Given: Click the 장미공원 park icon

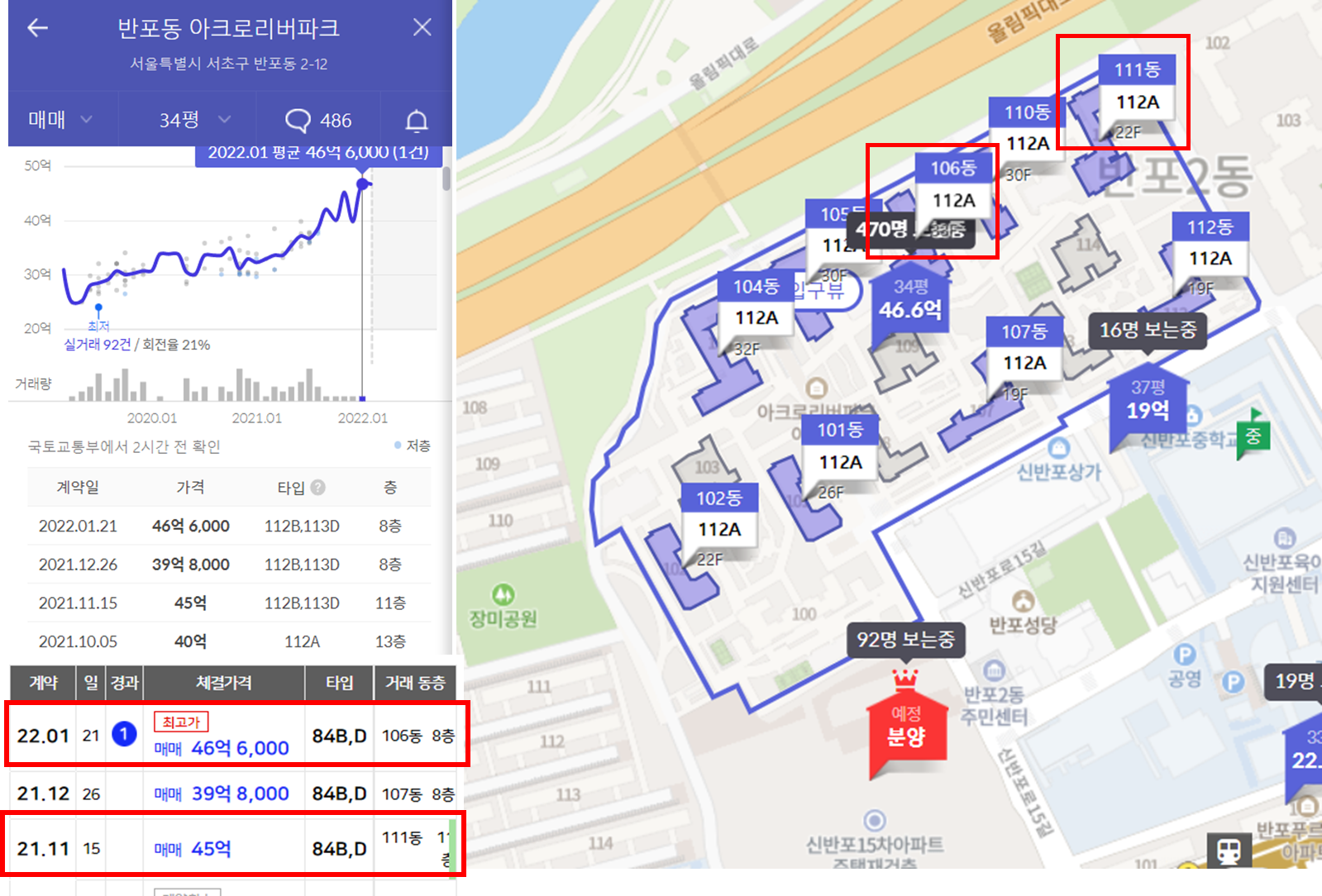Looking at the screenshot, I should click(503, 594).
